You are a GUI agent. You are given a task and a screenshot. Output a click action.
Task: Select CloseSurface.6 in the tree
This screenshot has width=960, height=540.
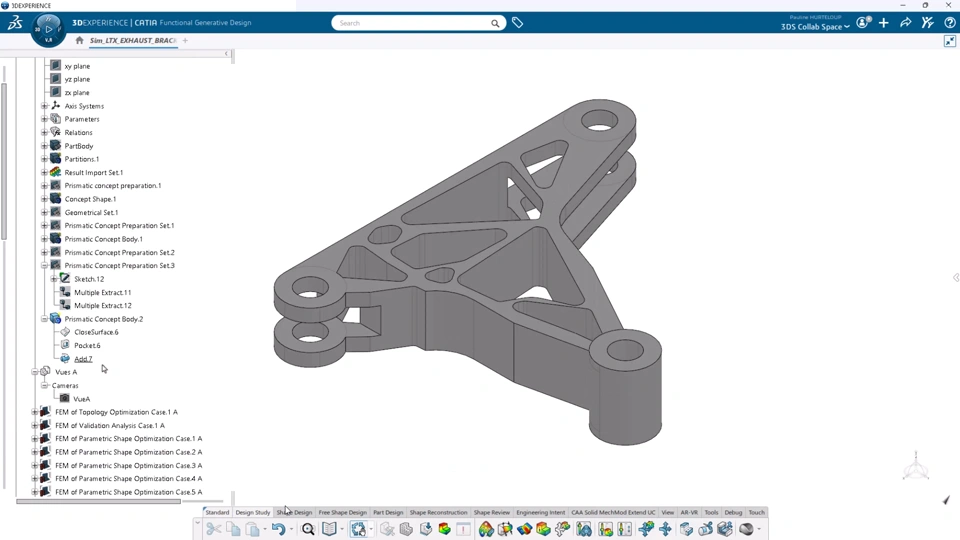(x=96, y=332)
